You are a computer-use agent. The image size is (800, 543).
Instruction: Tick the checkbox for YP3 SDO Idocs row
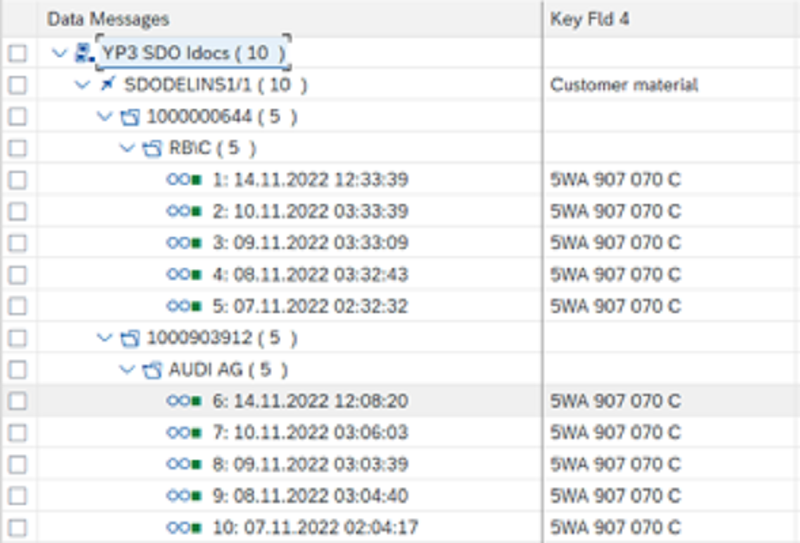tap(18, 53)
